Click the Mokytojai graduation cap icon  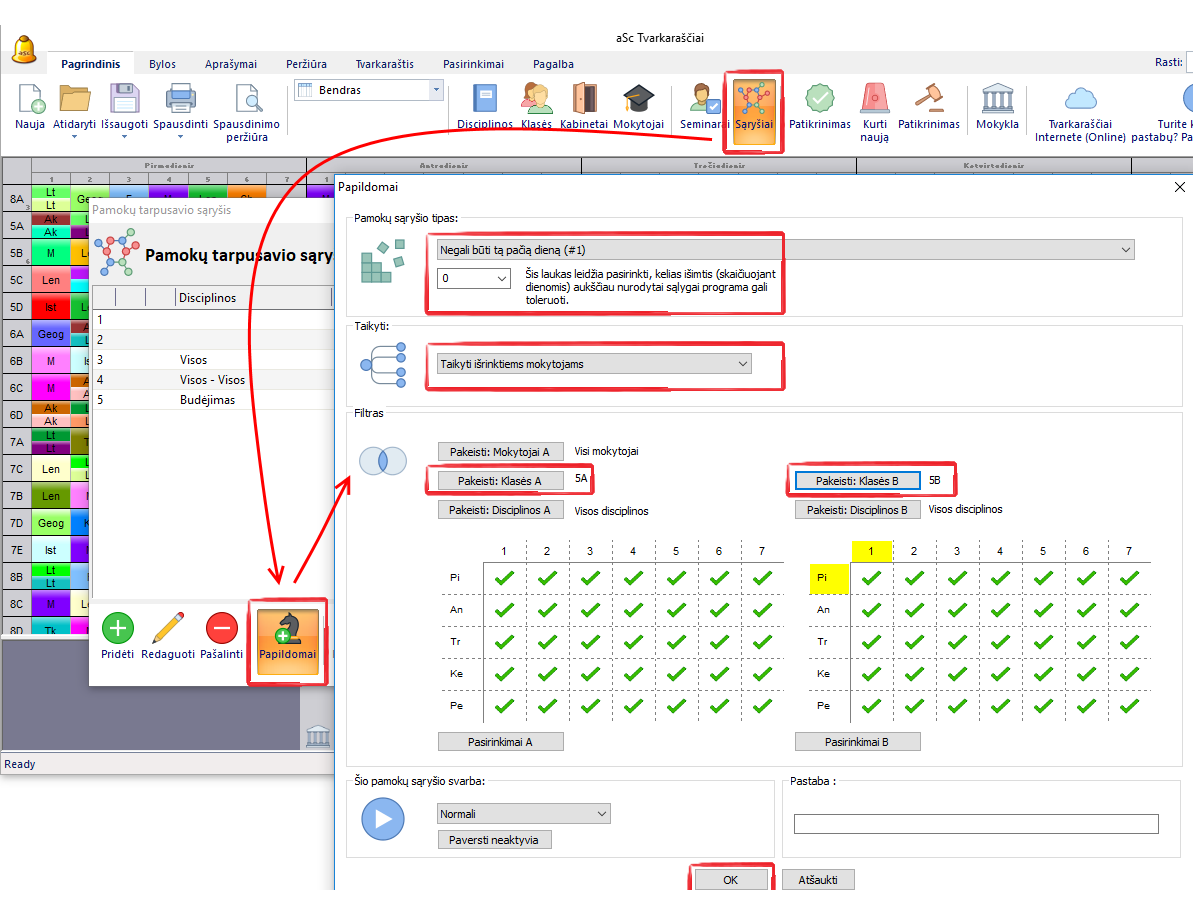[638, 100]
